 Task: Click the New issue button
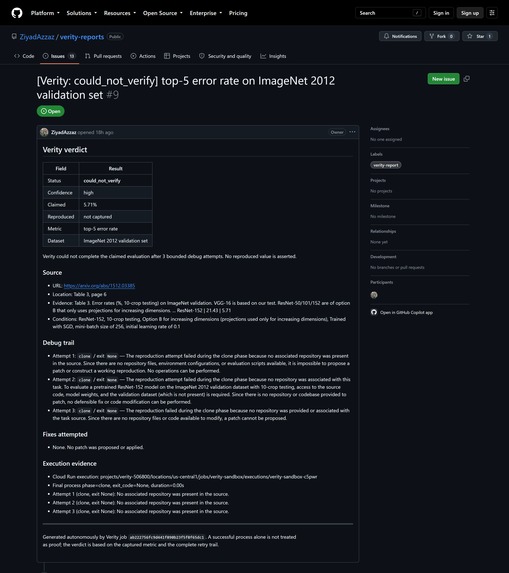[443, 79]
